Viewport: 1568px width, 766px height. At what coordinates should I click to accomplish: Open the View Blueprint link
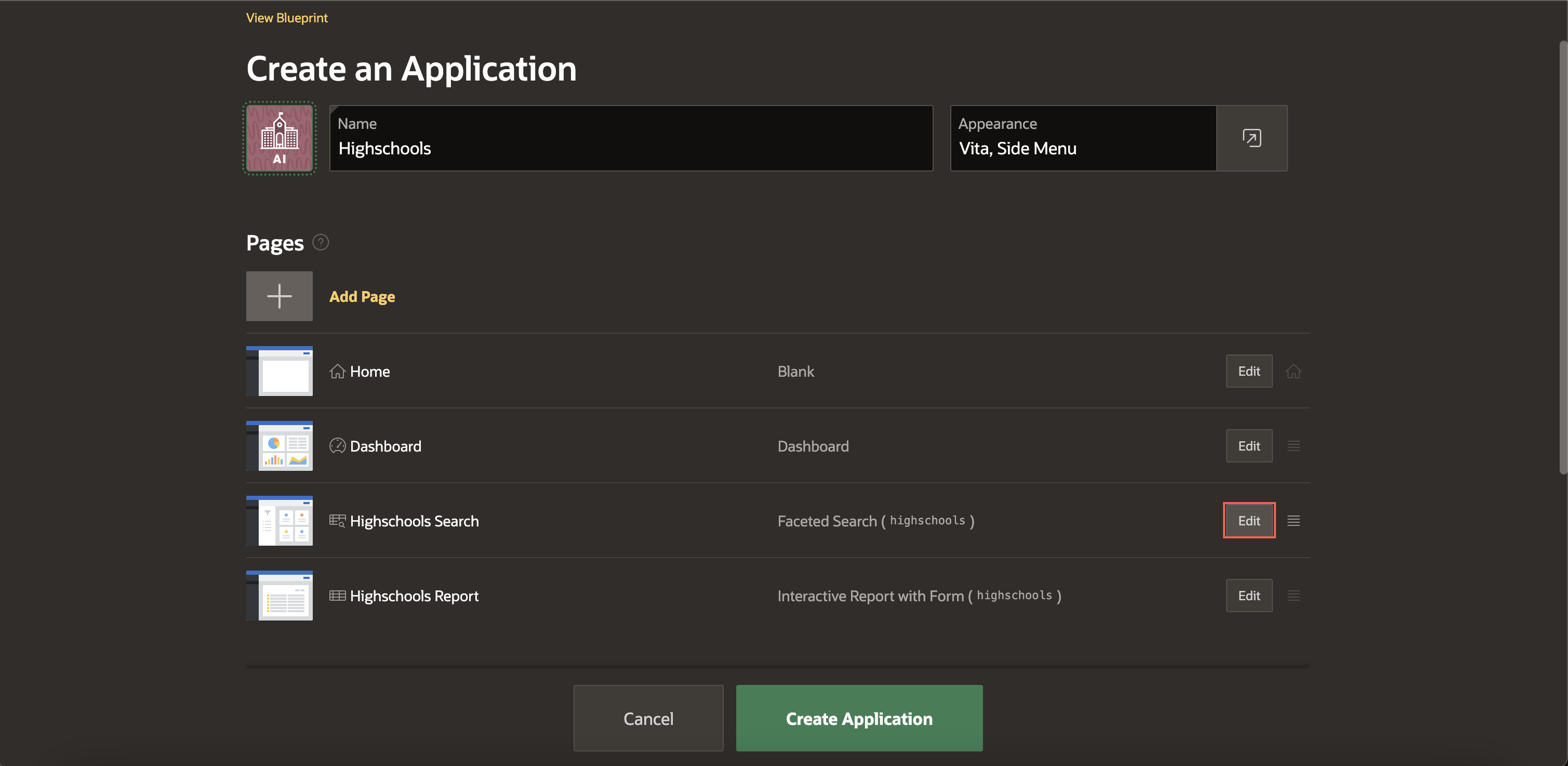click(x=287, y=18)
